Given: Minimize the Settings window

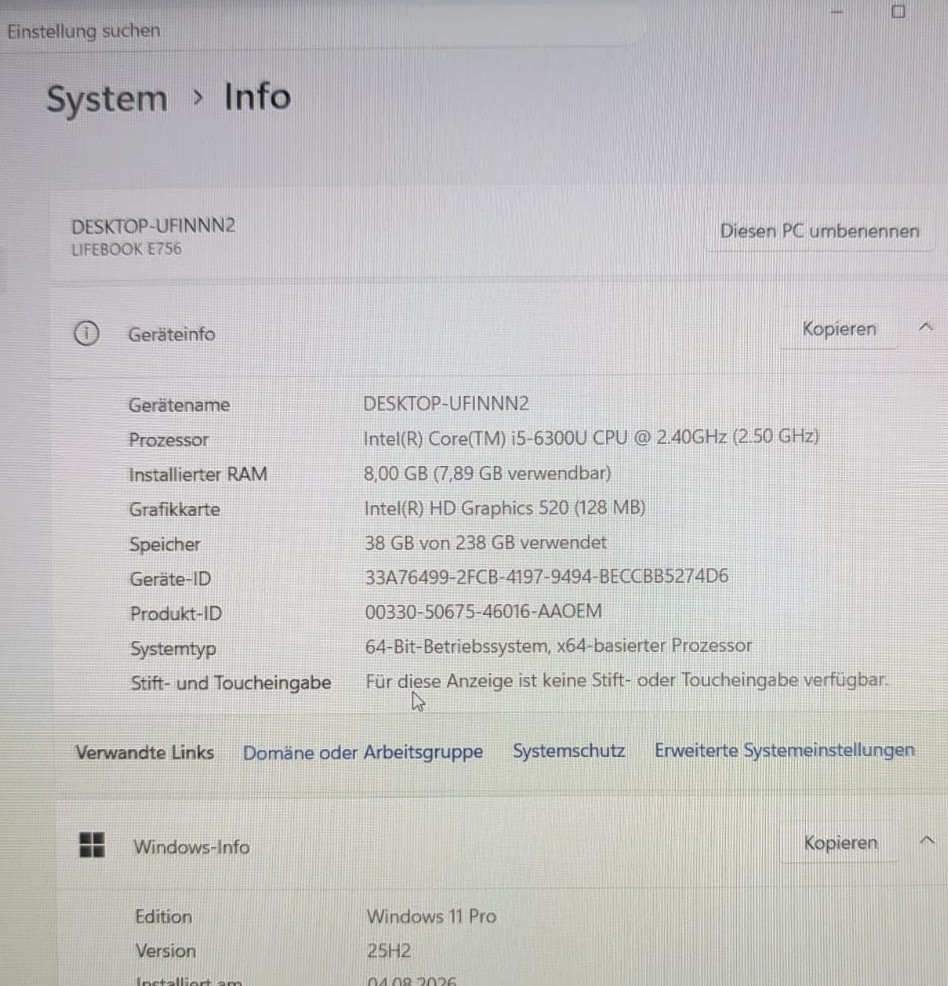Looking at the screenshot, I should pyautogui.click(x=836, y=11).
